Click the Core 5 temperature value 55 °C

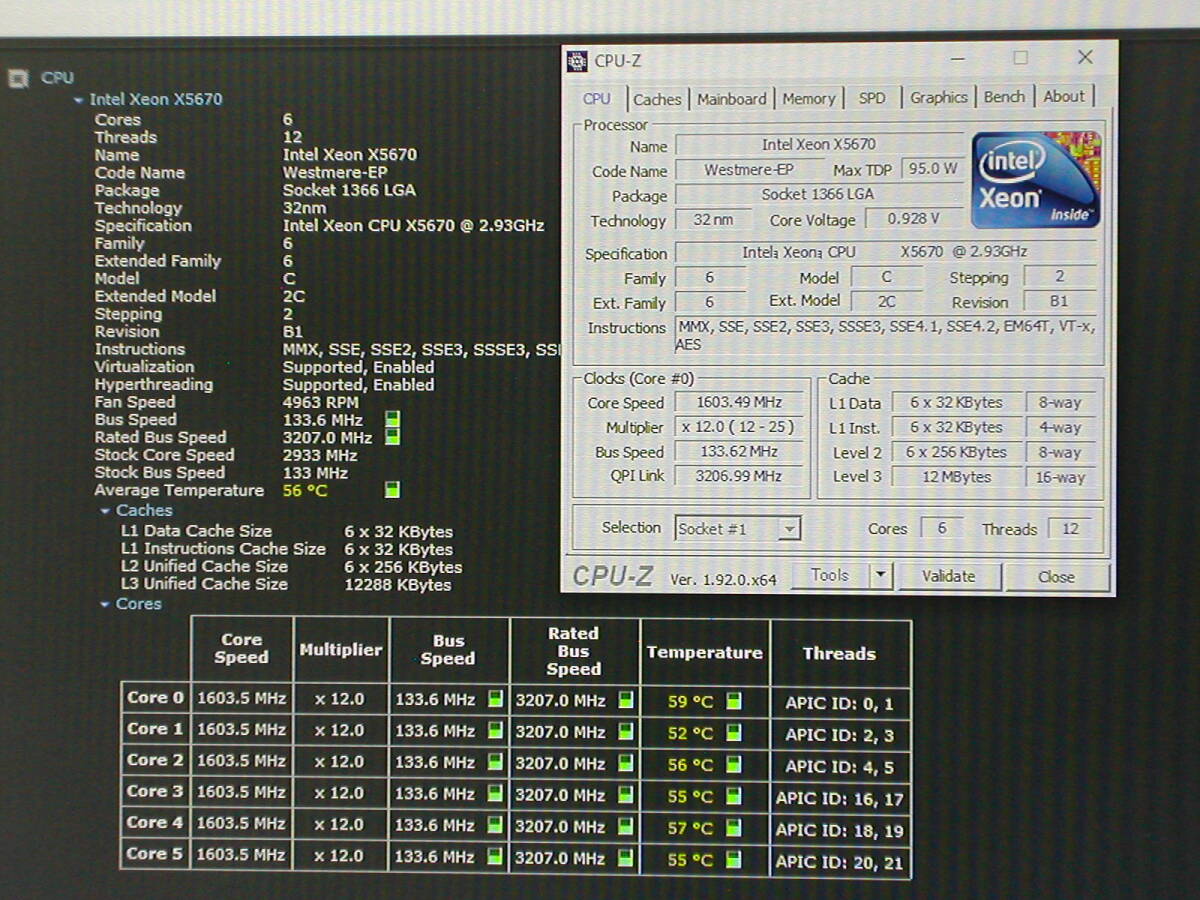690,860
